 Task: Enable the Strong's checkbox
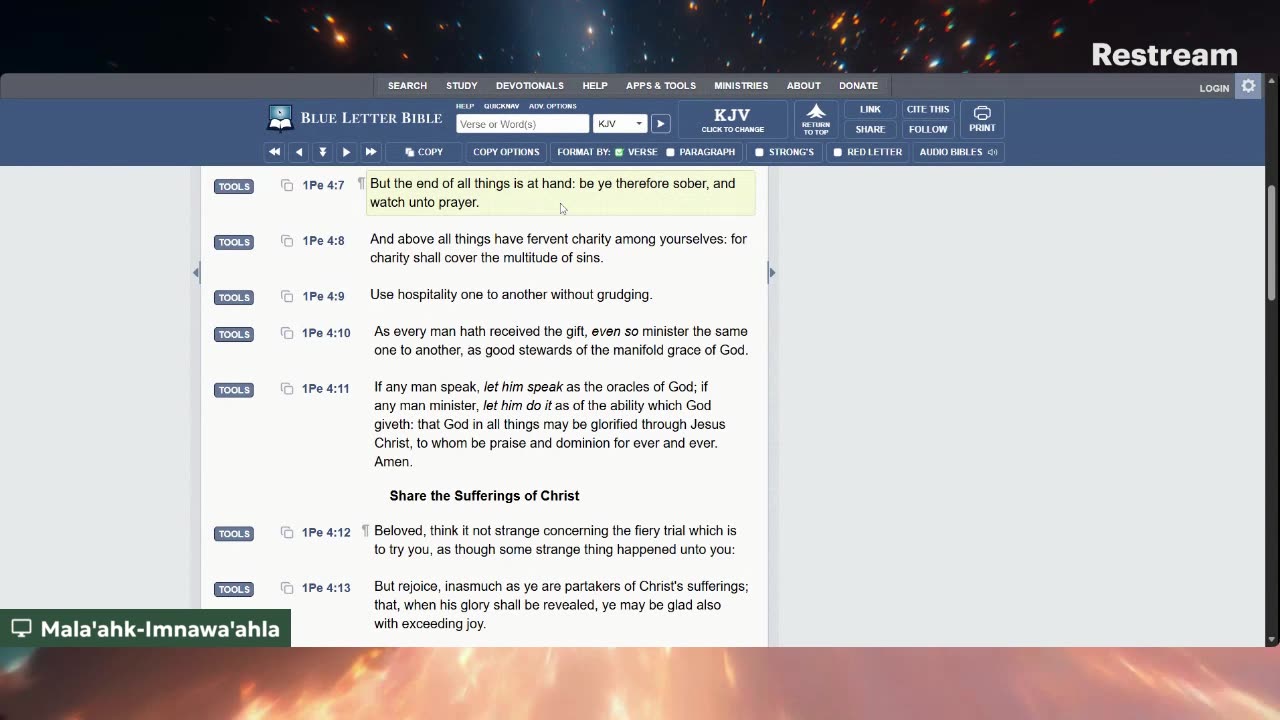759,152
